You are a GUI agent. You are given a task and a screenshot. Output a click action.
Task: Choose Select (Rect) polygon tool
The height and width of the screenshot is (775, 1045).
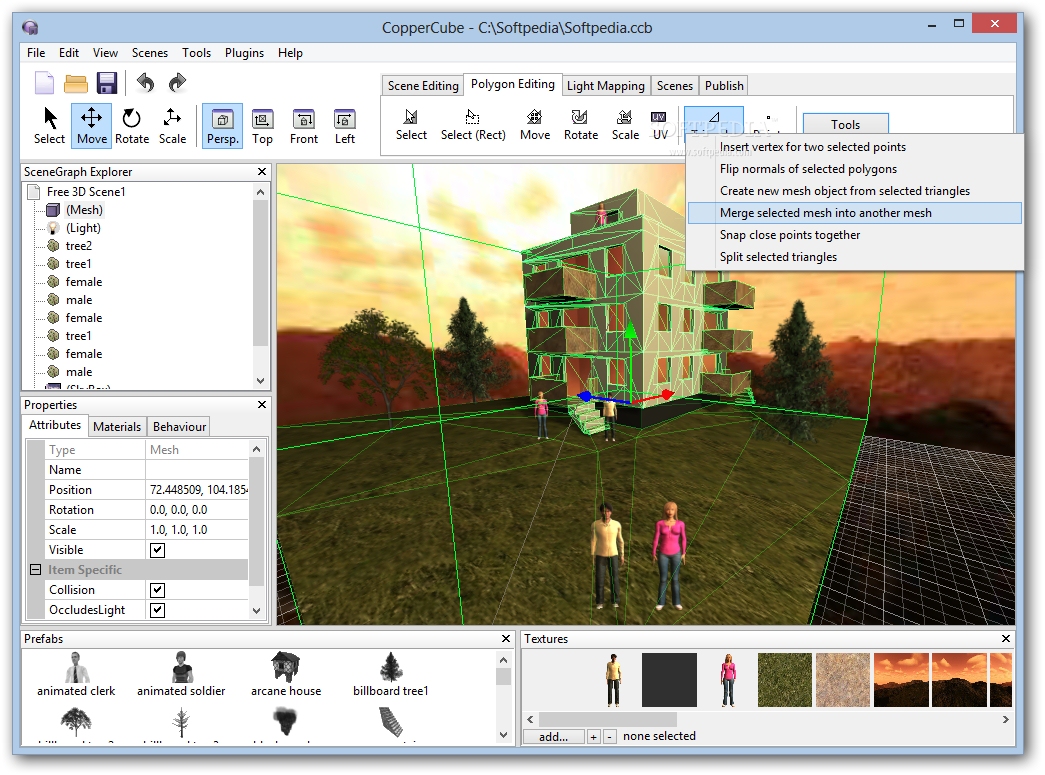(473, 125)
